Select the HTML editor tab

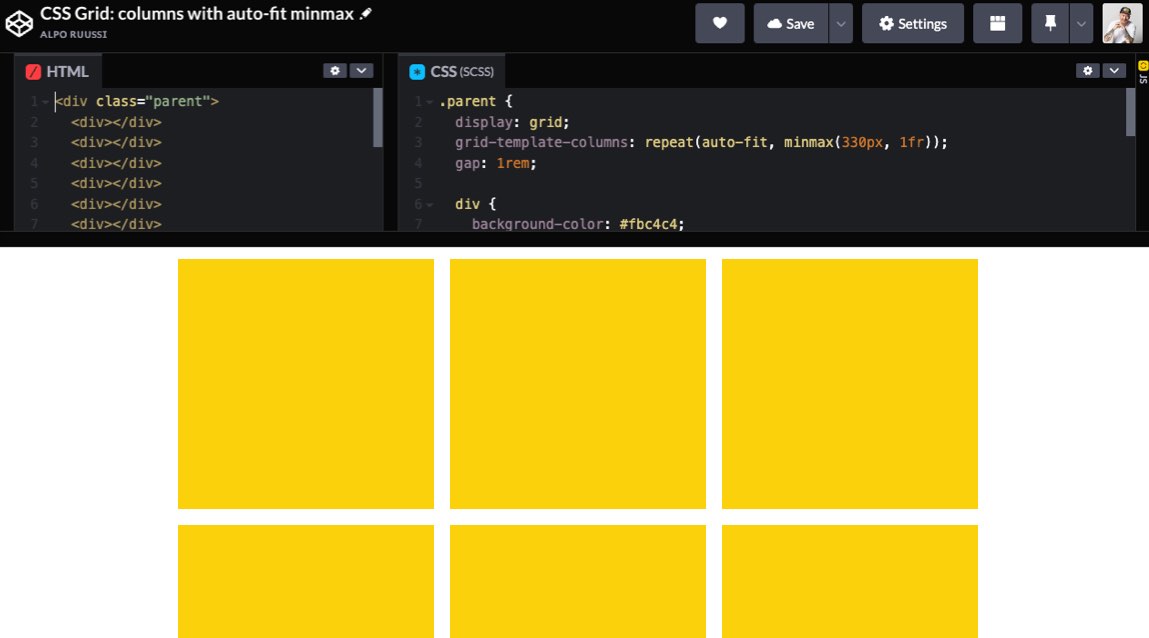click(58, 72)
